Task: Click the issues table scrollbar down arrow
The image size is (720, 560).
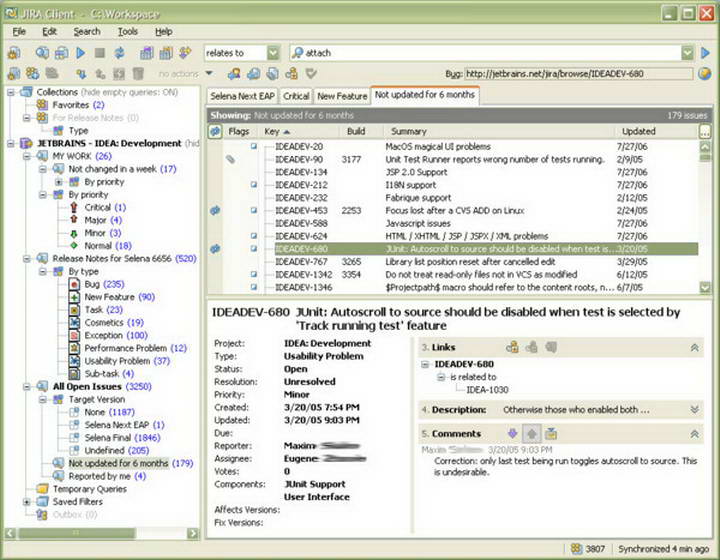Action: coord(705,287)
